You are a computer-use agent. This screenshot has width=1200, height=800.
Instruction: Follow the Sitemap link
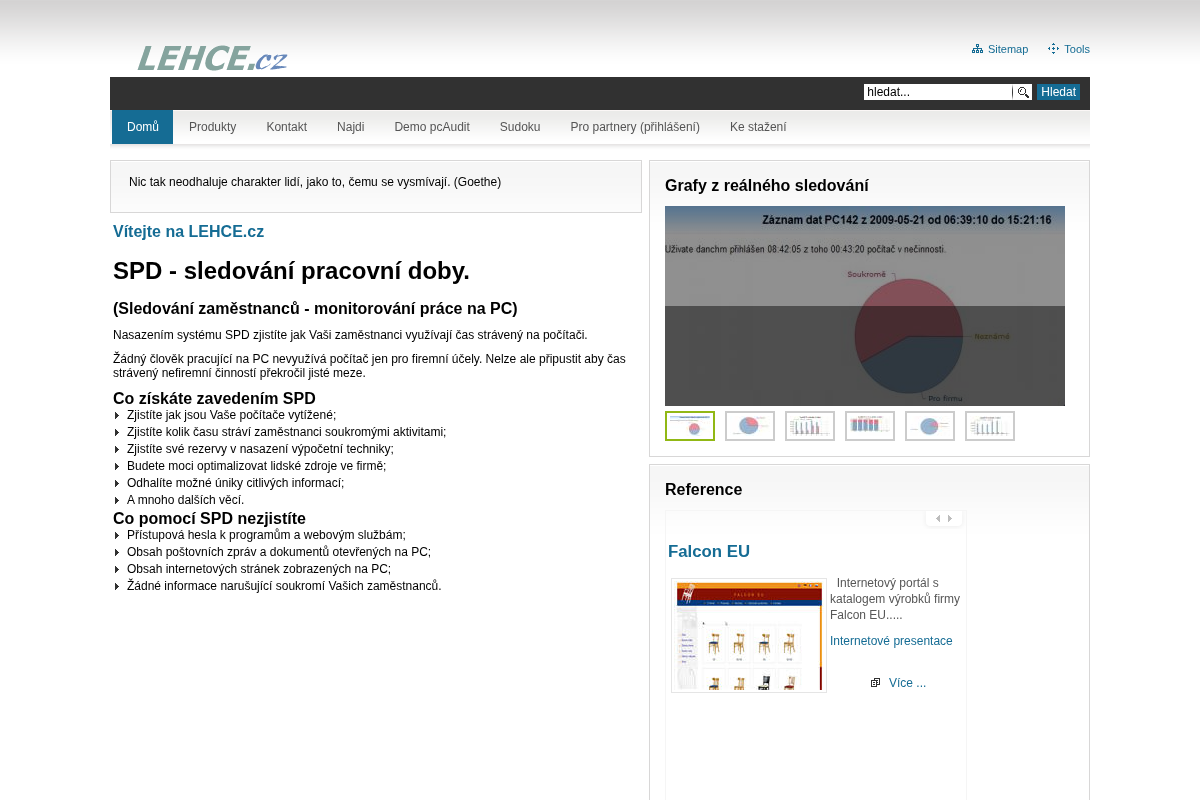point(1008,49)
